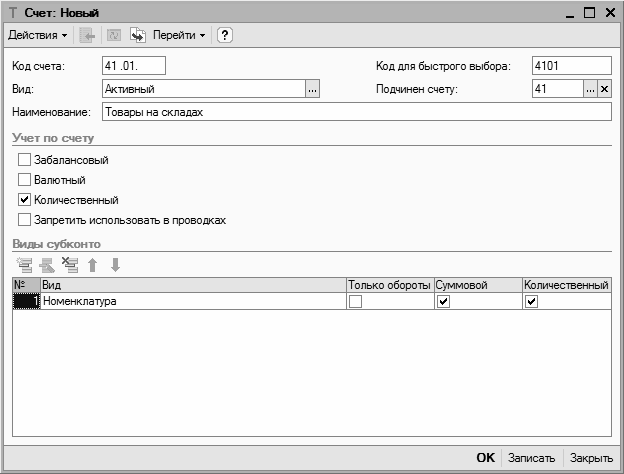Click into the Наименование text field

(350, 112)
